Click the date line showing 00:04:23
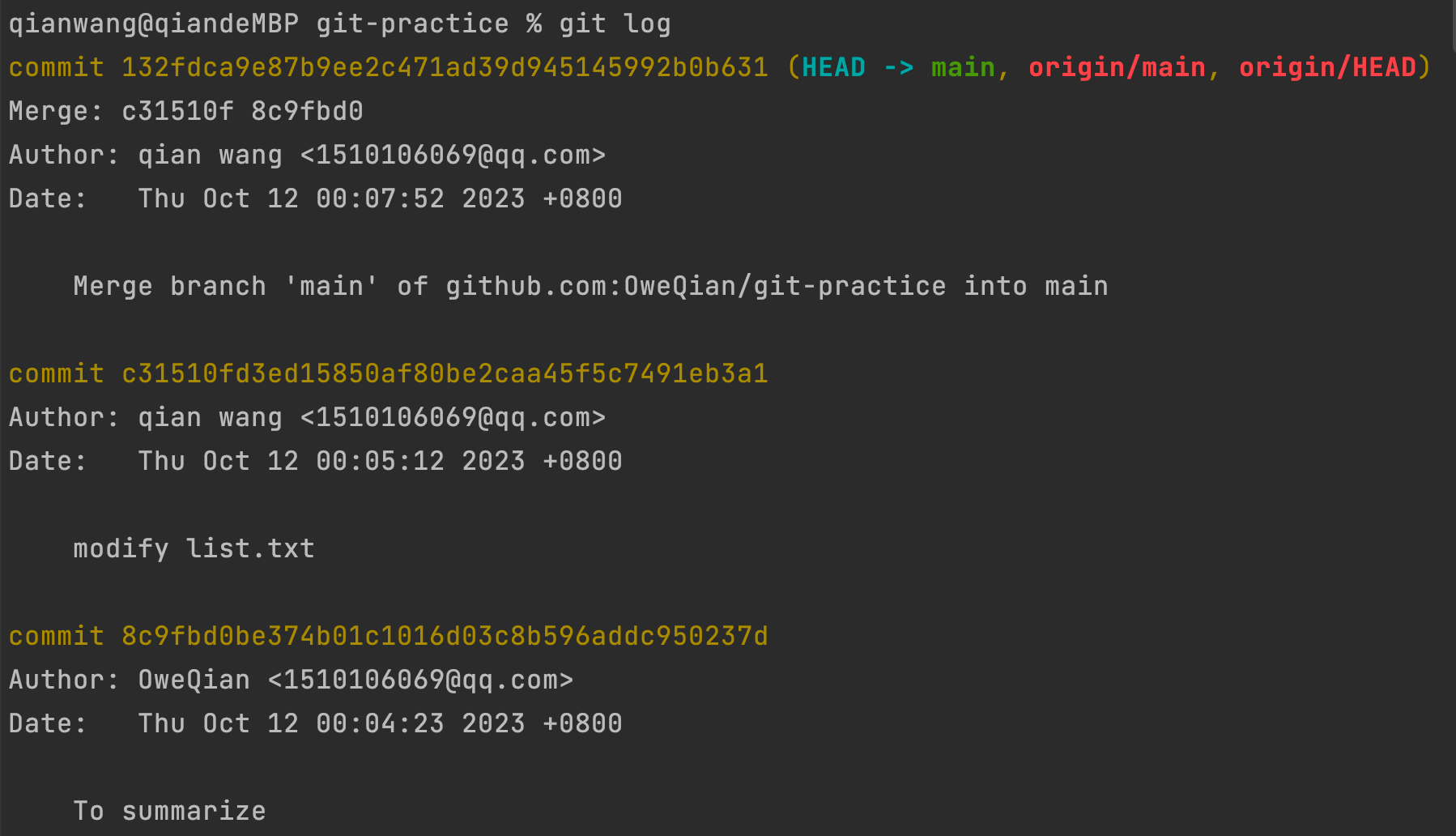The width and height of the screenshot is (1456, 836). tap(380, 723)
